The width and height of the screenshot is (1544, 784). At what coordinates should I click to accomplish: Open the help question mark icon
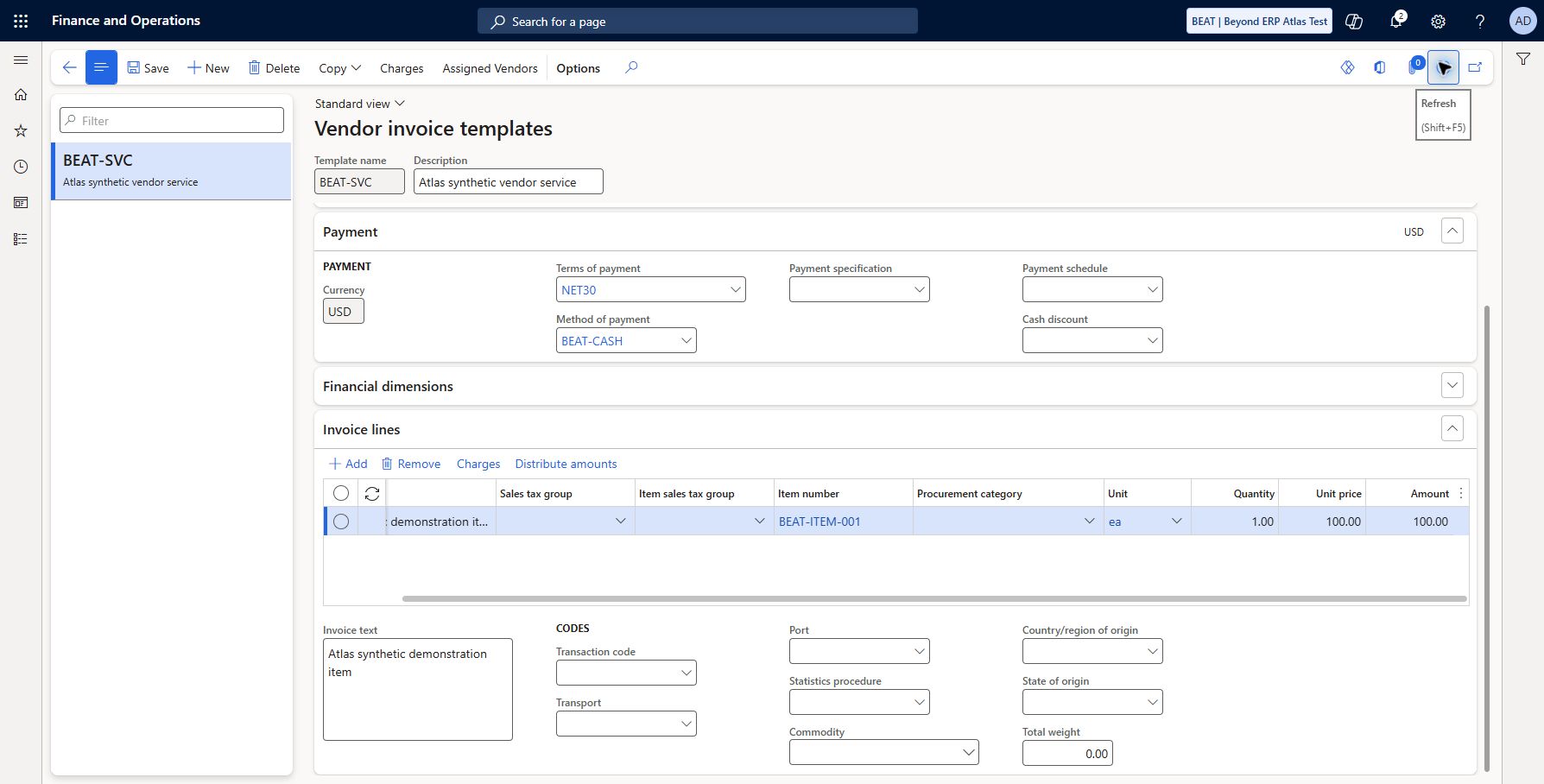click(x=1480, y=21)
